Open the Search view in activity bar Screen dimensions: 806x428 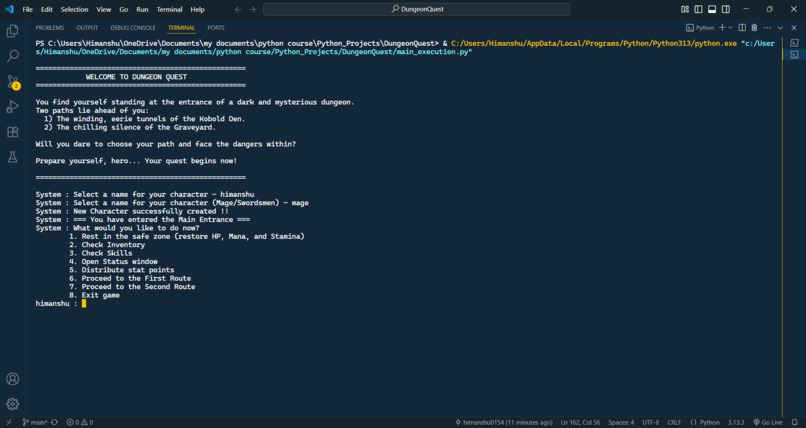tap(12, 56)
